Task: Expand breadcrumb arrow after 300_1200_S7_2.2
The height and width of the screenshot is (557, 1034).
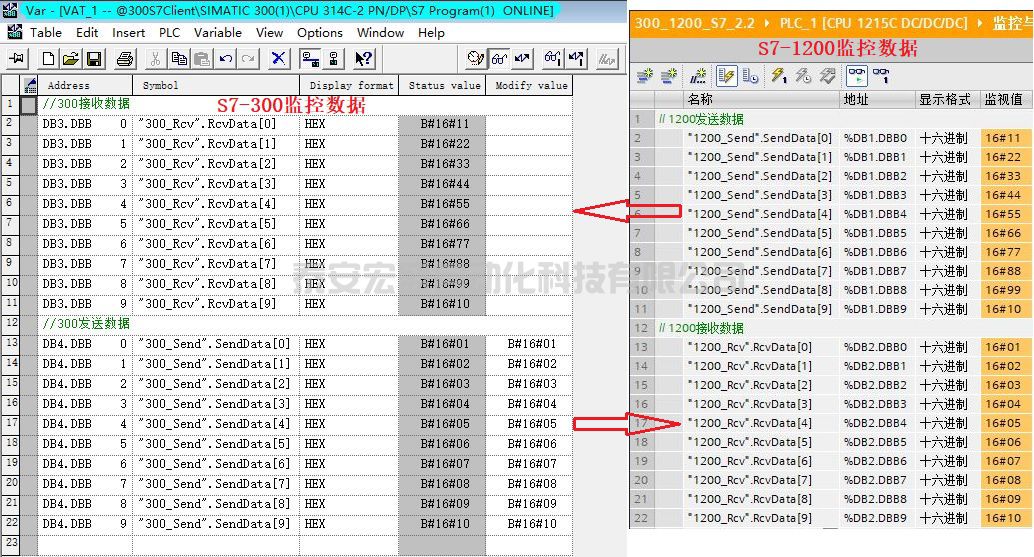Action: tap(765, 22)
